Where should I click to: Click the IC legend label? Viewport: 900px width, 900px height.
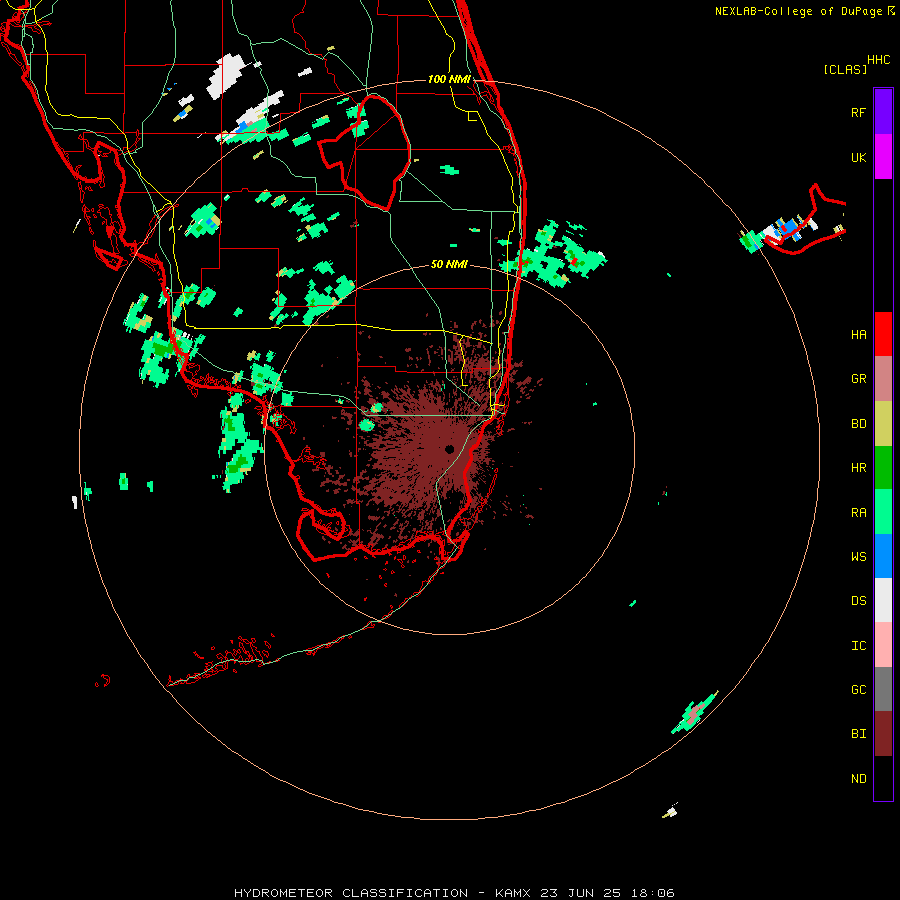(858, 646)
